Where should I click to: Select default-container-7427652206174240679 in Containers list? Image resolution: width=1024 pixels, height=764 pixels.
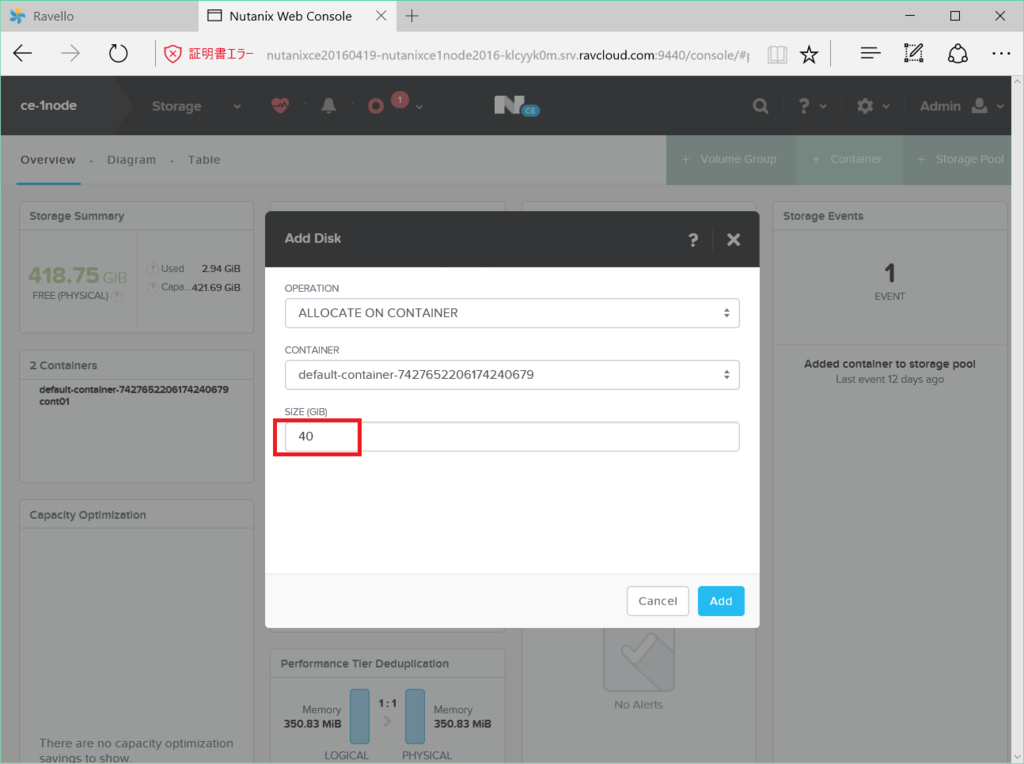coord(134,390)
